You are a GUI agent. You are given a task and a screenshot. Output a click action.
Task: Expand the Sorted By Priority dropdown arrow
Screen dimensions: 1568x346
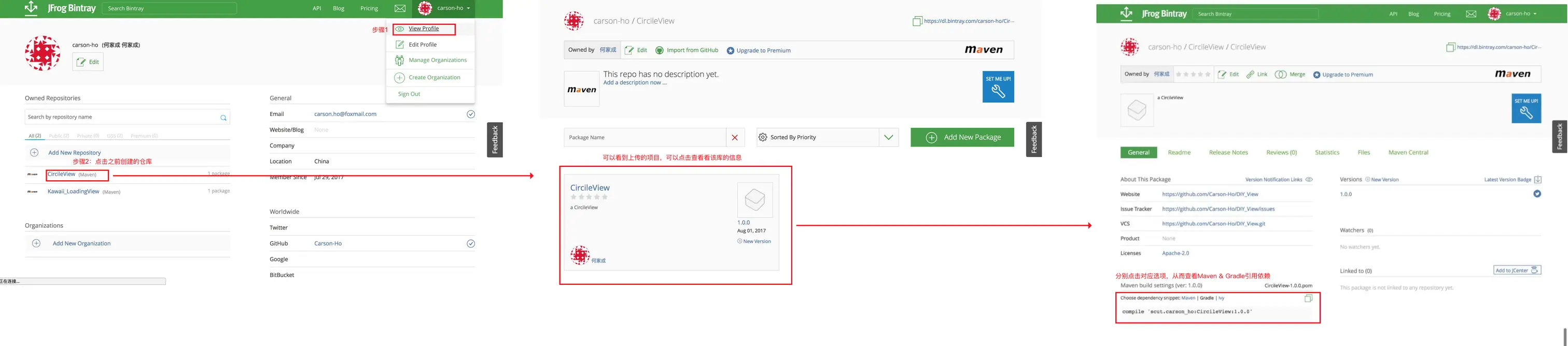pos(889,137)
